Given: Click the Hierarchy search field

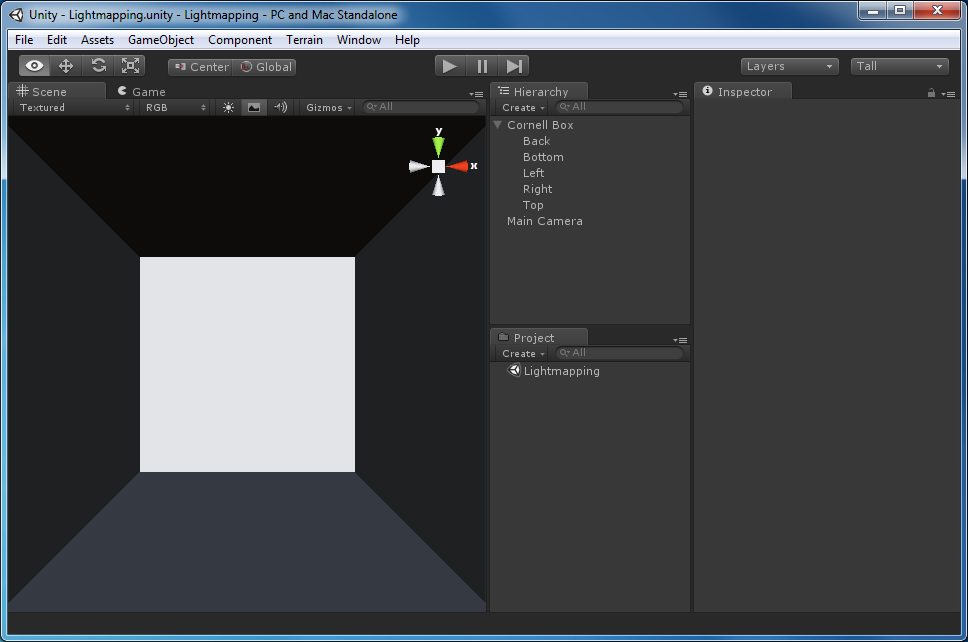Looking at the screenshot, I should pyautogui.click(x=619, y=107).
